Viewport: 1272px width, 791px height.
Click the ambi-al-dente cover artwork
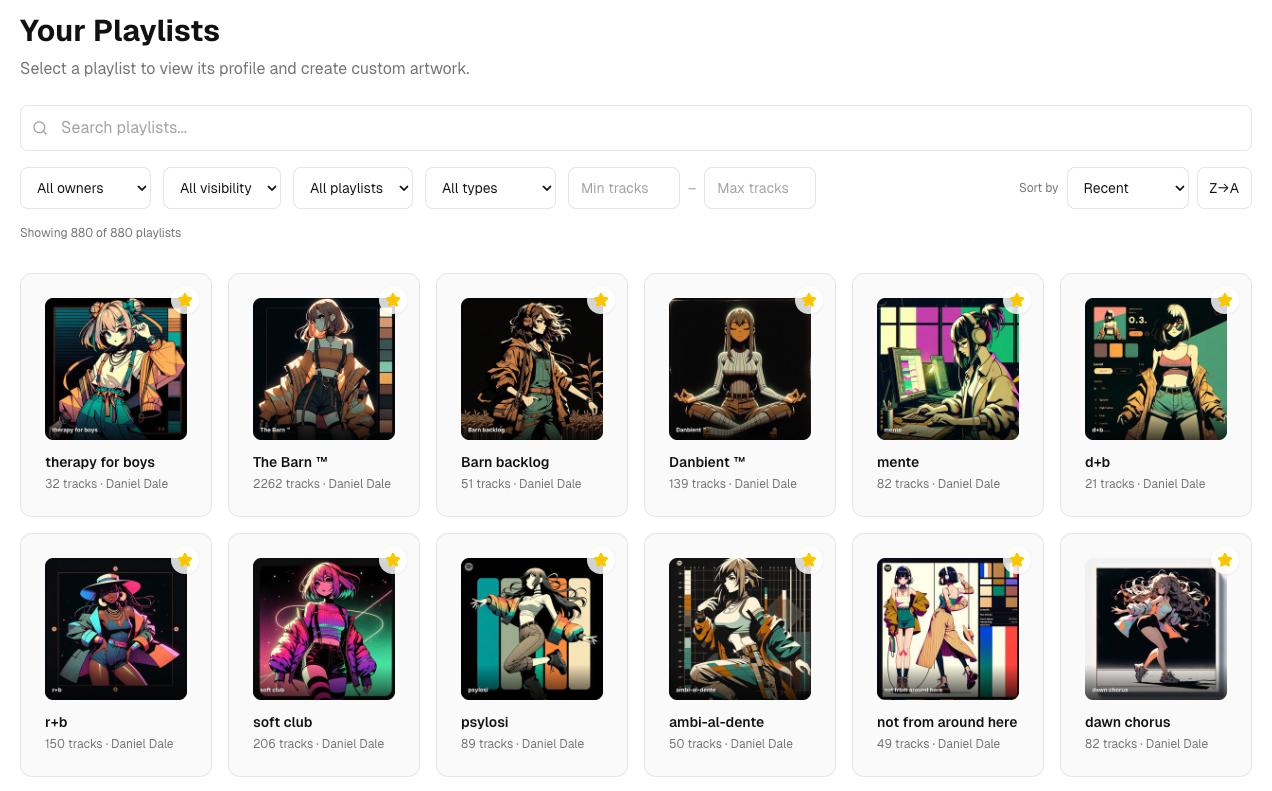tap(739, 629)
